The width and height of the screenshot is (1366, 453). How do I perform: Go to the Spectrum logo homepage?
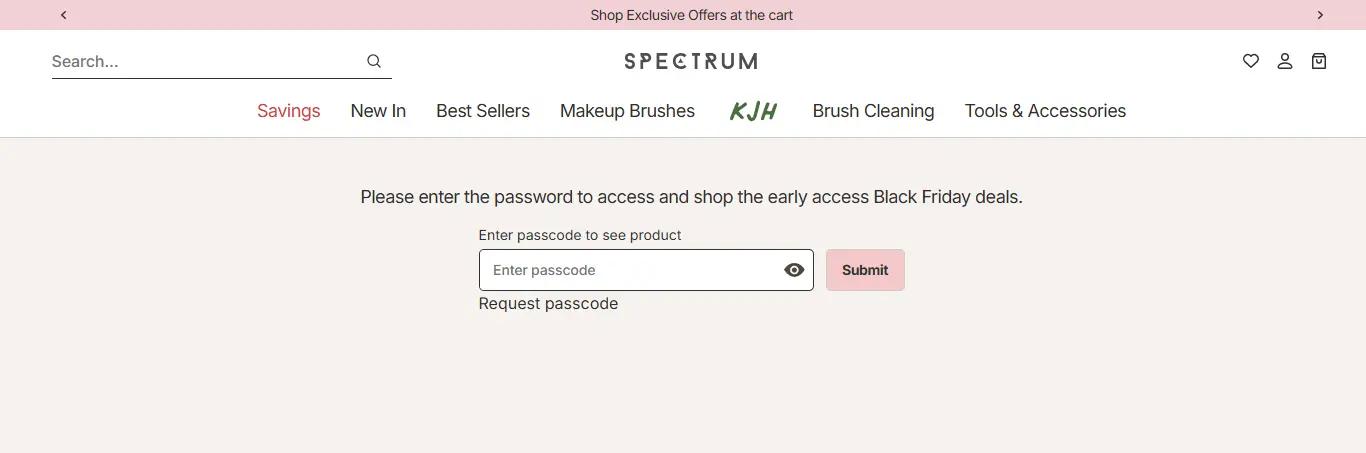coord(690,61)
